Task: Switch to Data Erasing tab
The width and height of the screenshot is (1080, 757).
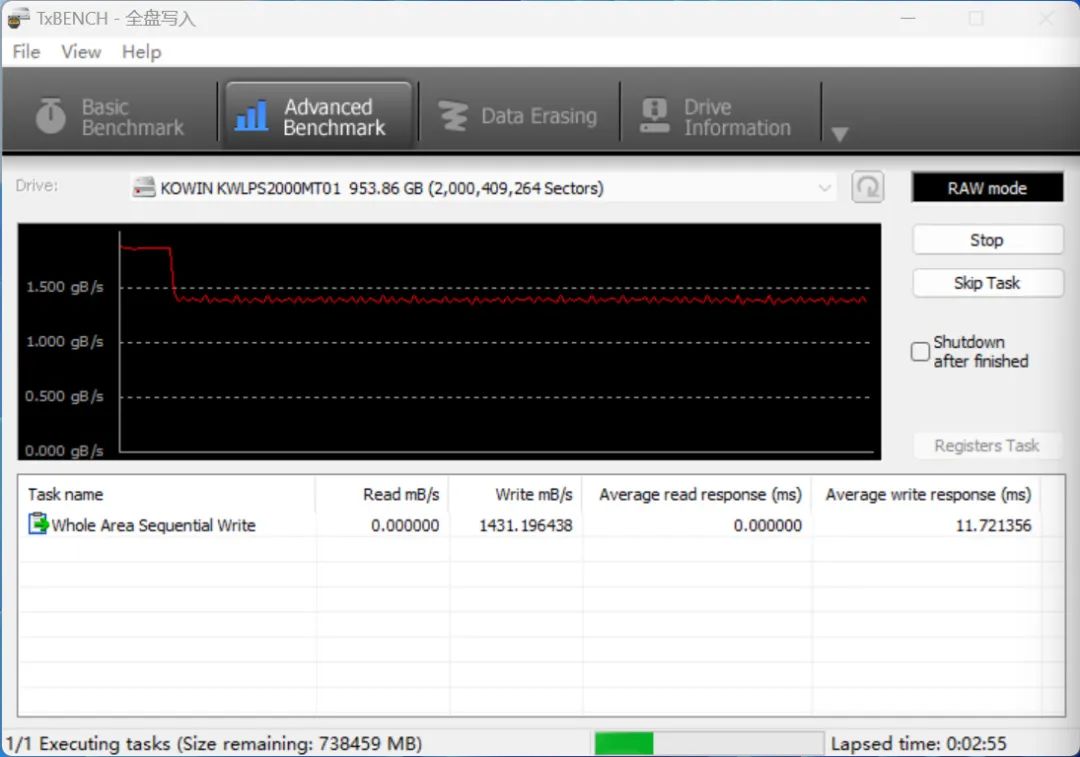Action: click(518, 116)
